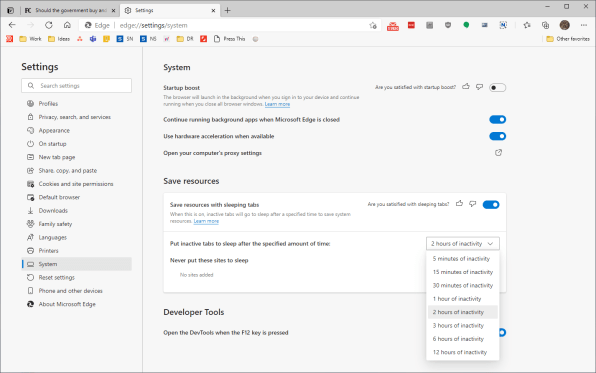Turn off hardware acceleration toggle
596x373 pixels.
click(x=498, y=136)
